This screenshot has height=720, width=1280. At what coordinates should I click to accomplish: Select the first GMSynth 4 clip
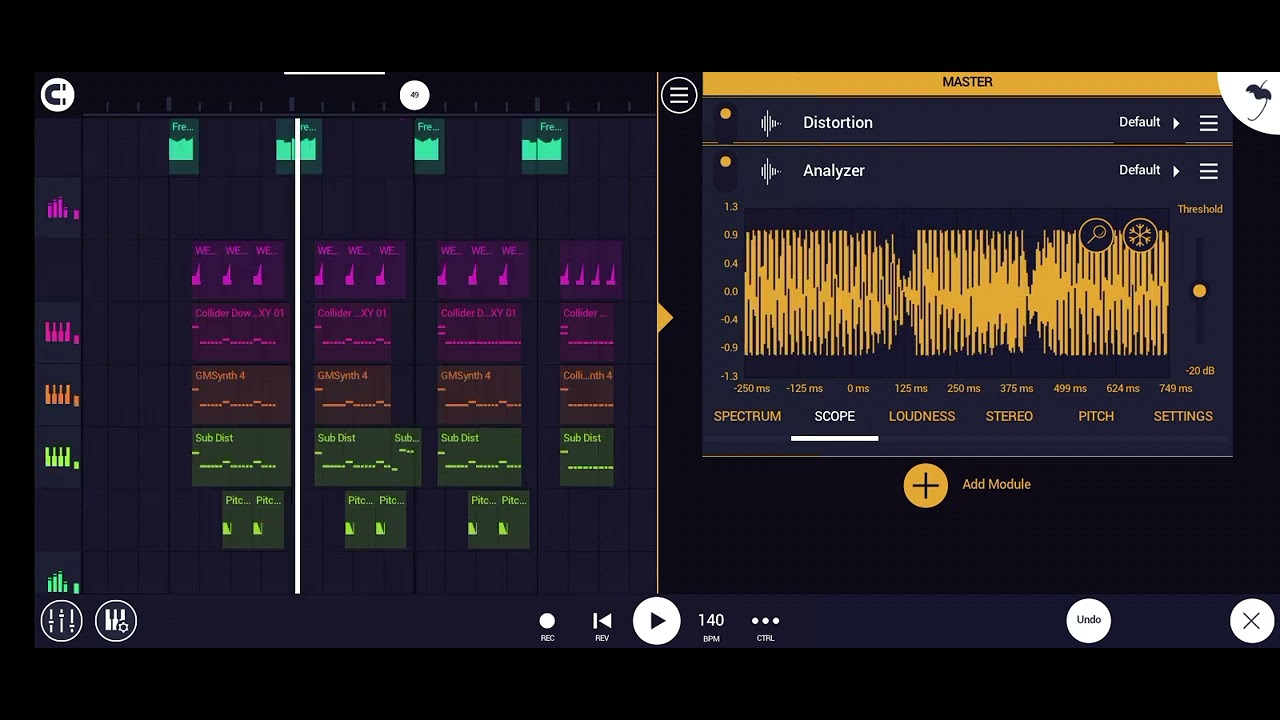tap(241, 395)
